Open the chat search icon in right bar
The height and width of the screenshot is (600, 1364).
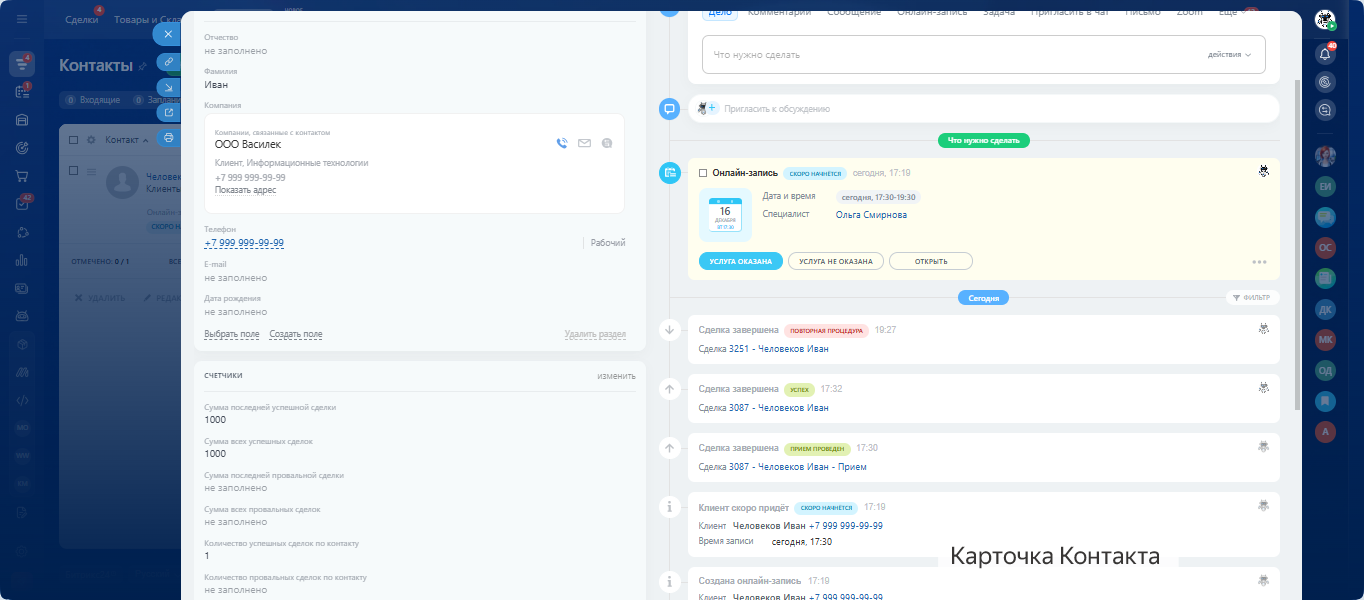pos(1325,111)
